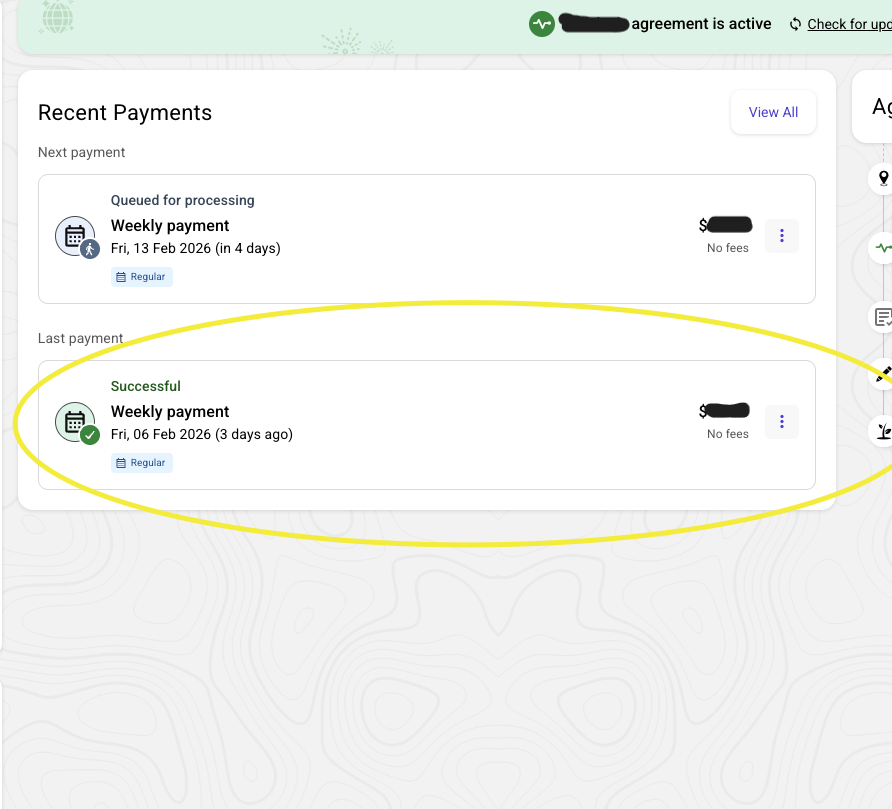Screen dimensions: 892x809
Task: Click the globe icon in the green banner
Action: coord(58,17)
